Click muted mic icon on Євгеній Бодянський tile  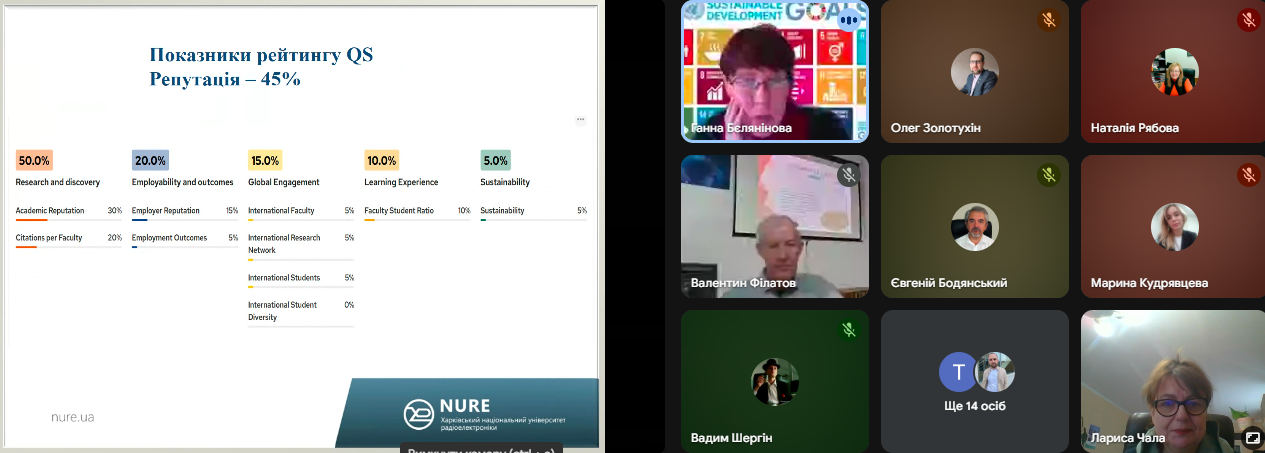point(1048,175)
